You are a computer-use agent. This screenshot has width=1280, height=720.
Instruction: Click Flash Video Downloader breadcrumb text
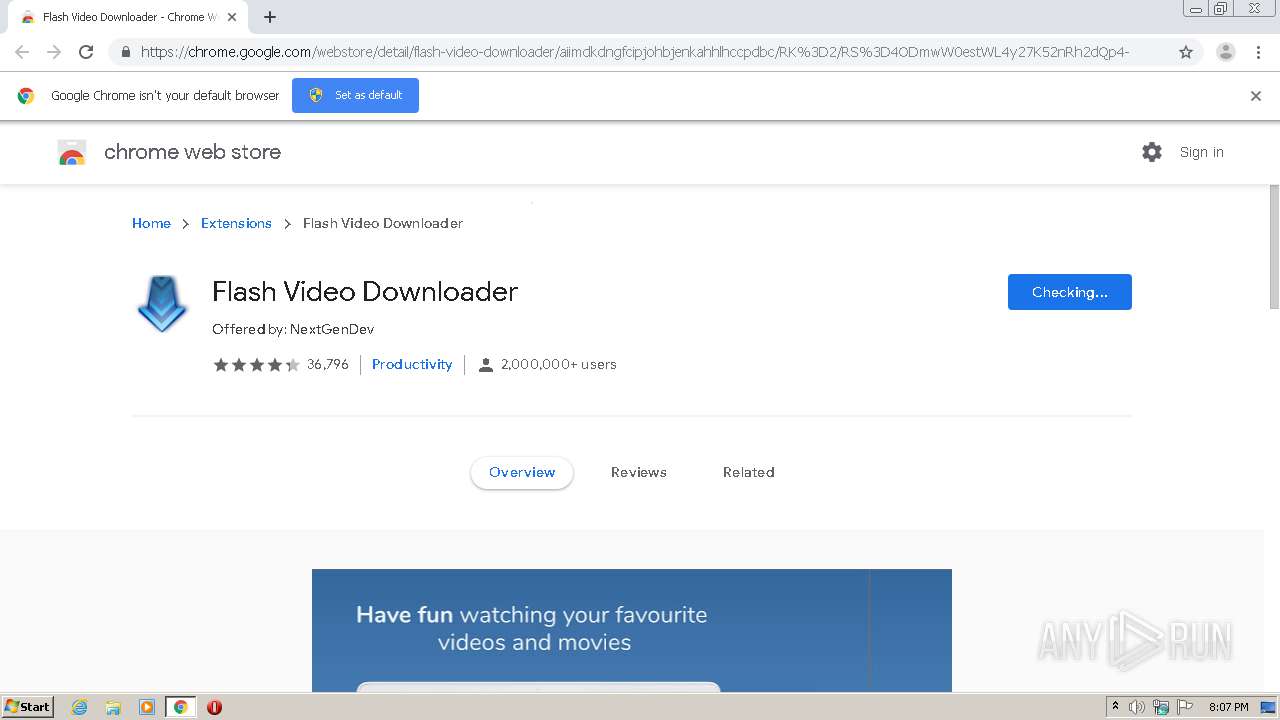pos(383,223)
